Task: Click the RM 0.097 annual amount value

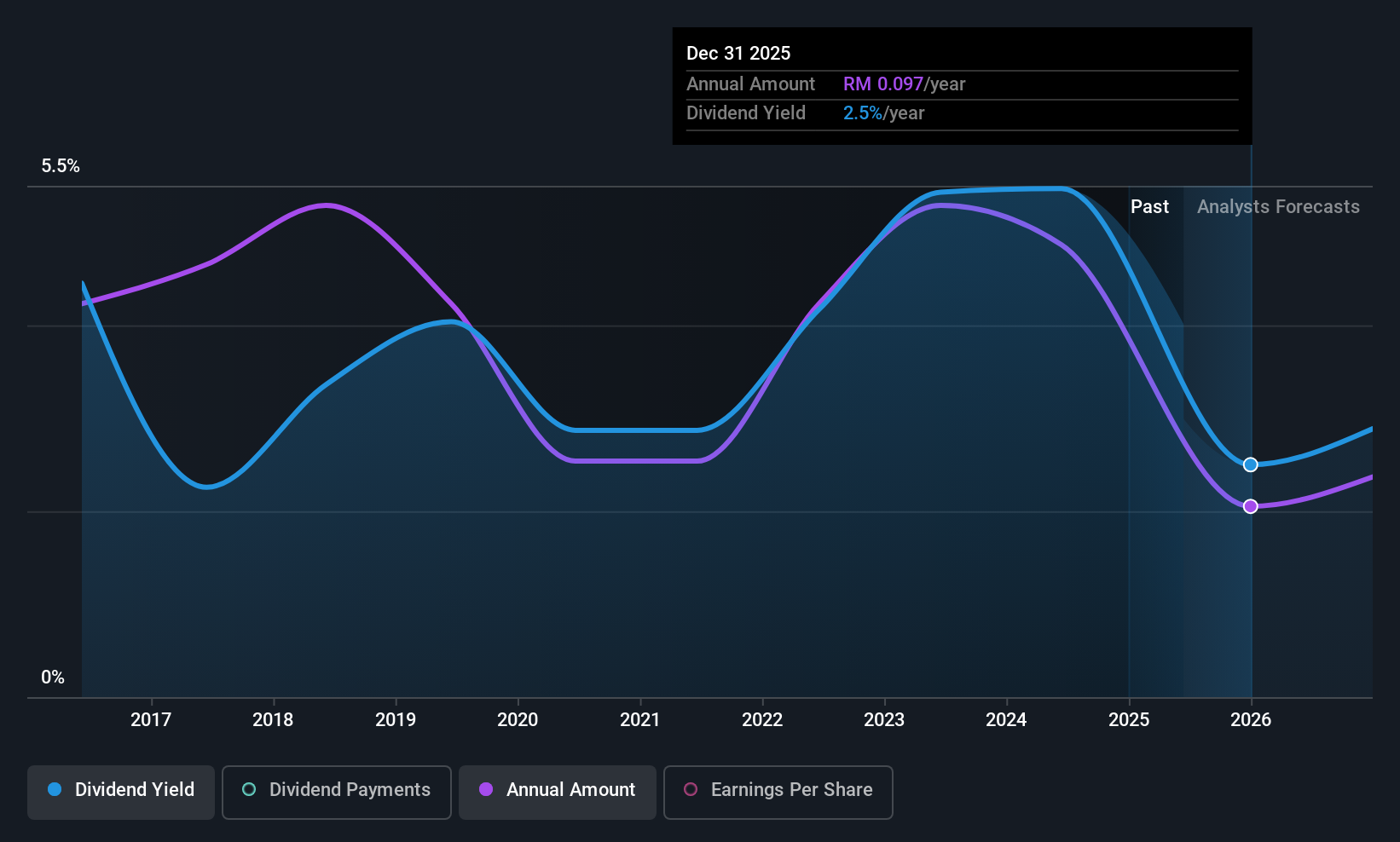Action: [x=883, y=84]
